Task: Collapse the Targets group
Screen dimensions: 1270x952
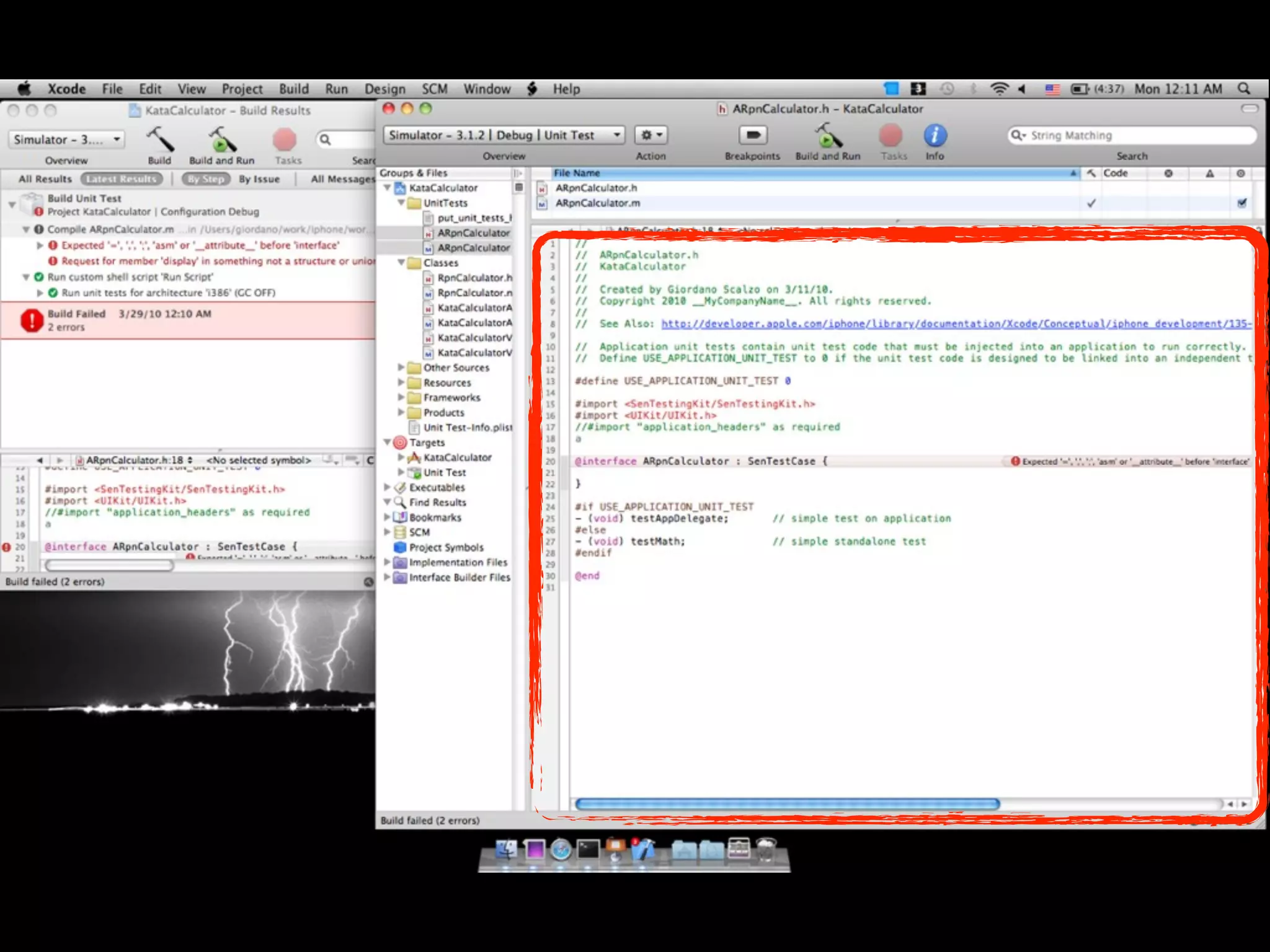Action: coord(387,443)
